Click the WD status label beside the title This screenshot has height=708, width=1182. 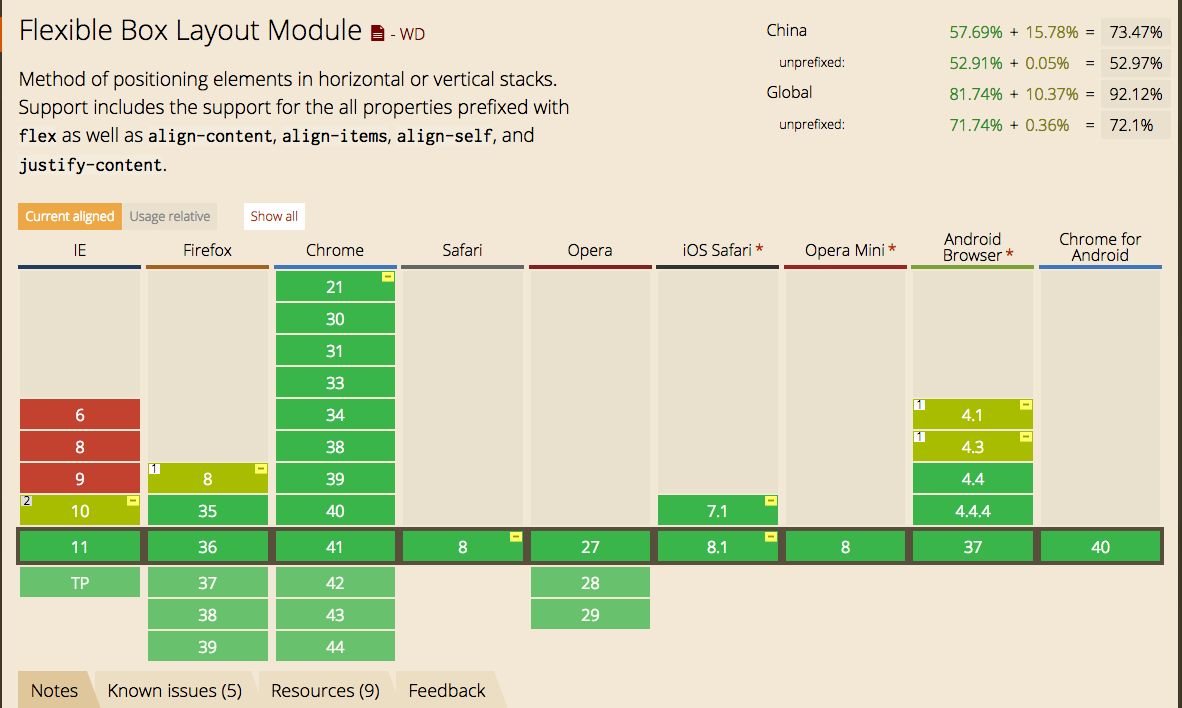tap(412, 34)
